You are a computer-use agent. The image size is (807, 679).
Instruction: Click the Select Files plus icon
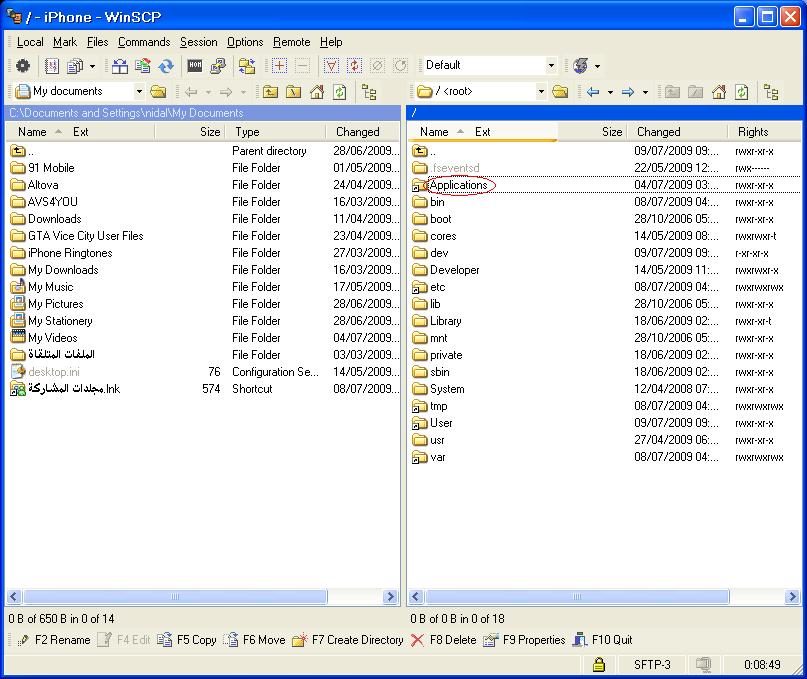coord(279,66)
